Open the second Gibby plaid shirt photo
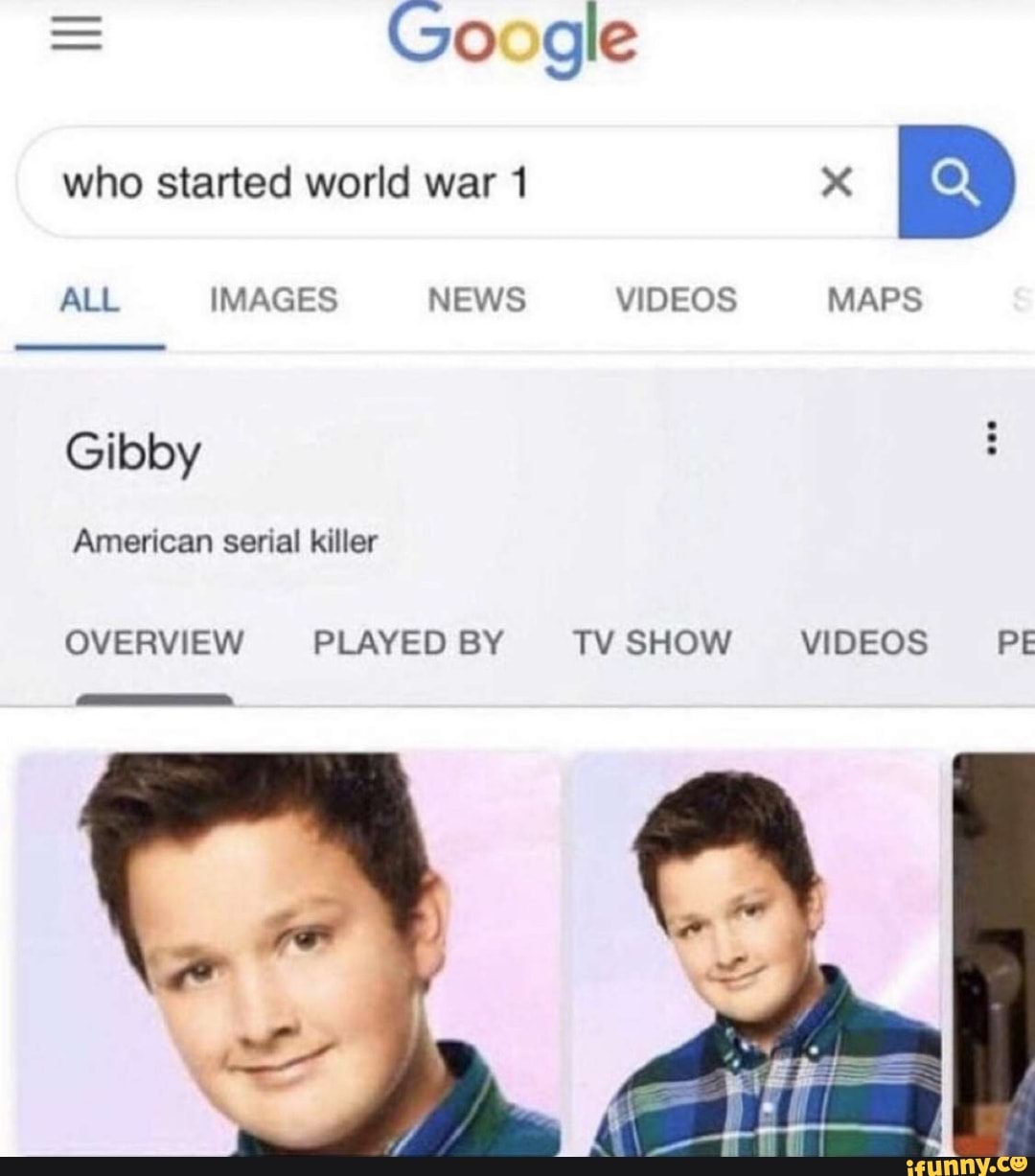 coord(756,954)
